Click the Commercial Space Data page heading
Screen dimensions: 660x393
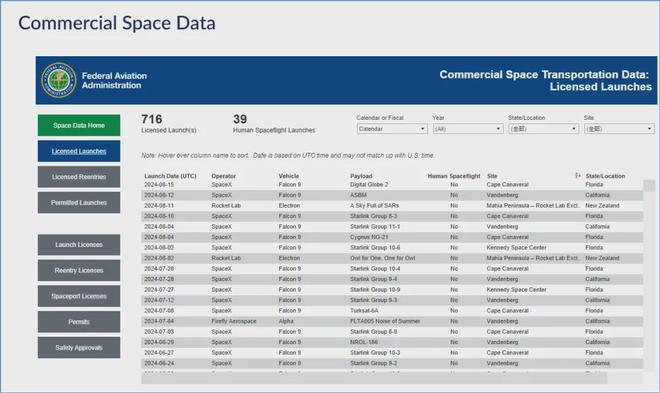point(117,23)
